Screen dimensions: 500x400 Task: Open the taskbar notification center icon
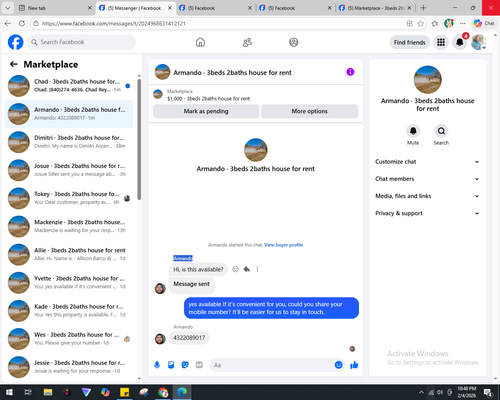(488, 392)
